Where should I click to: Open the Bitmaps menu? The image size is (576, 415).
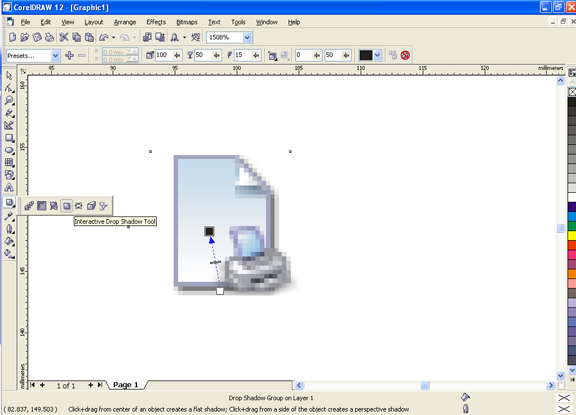tap(187, 22)
